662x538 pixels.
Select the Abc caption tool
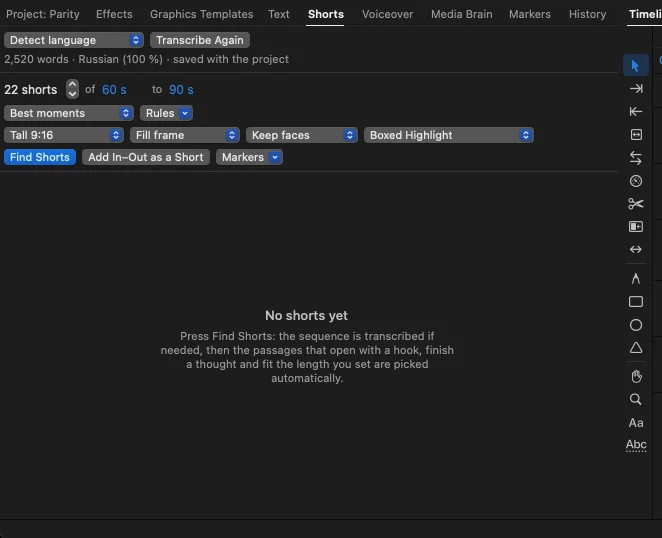click(636, 445)
